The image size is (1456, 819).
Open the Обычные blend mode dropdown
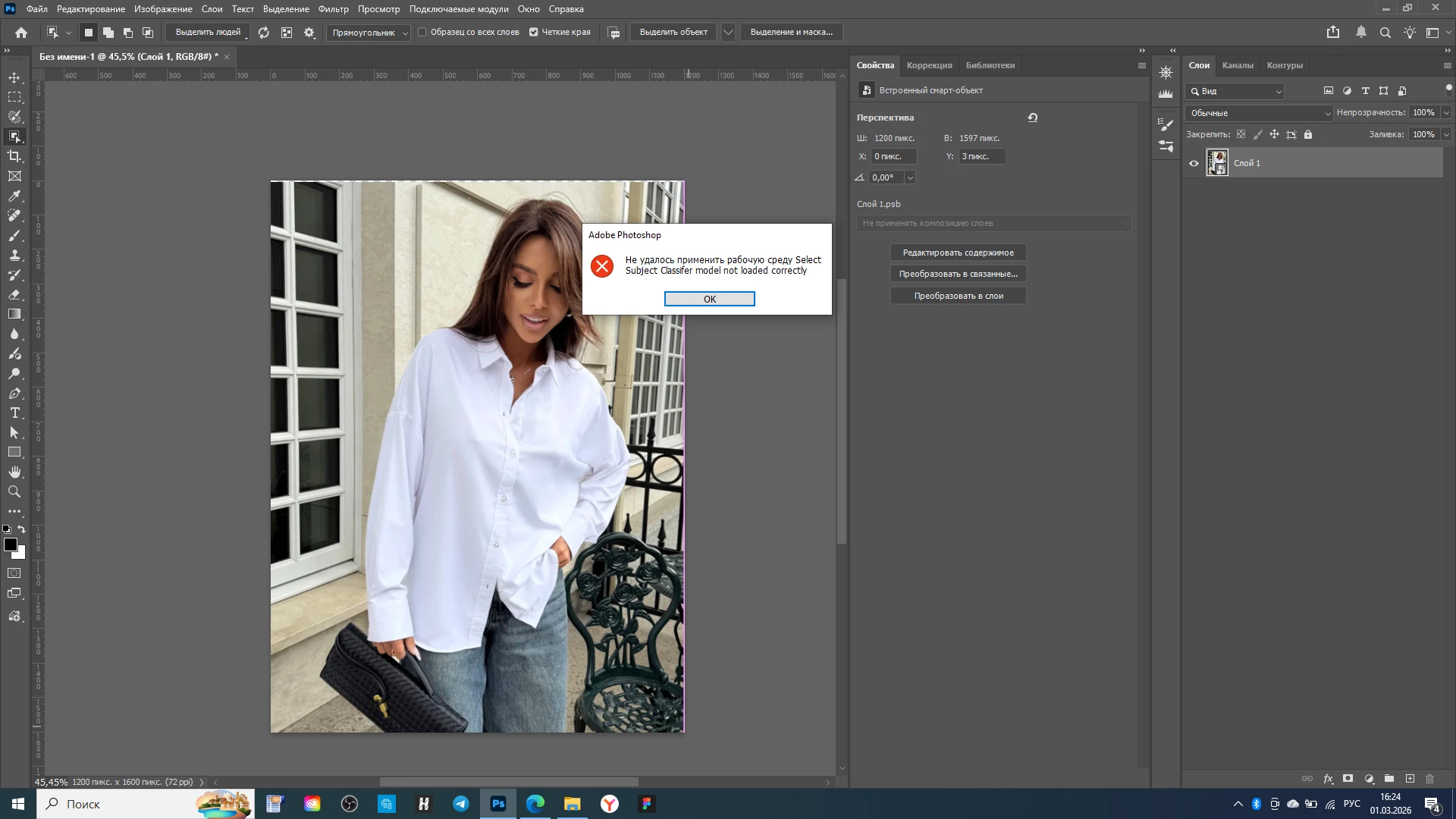1259,113
